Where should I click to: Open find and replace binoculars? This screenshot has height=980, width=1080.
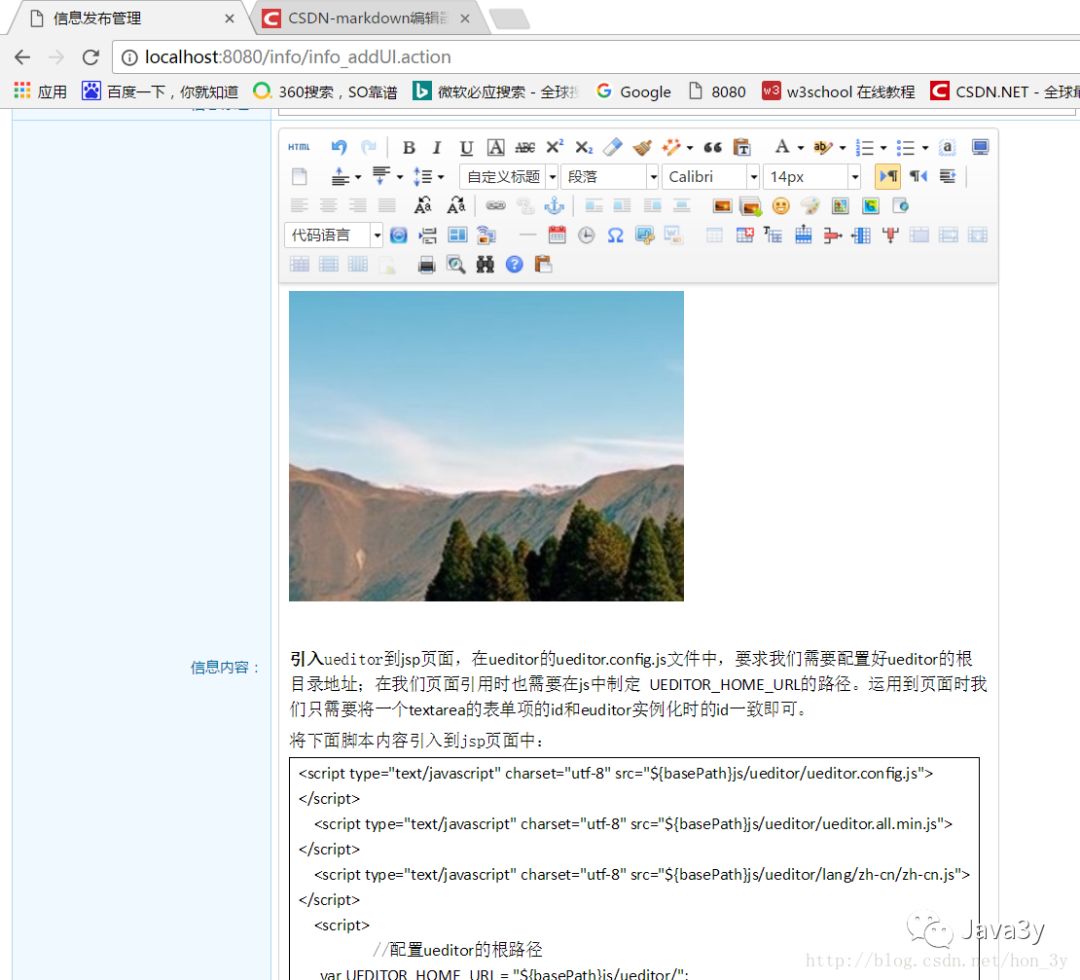(x=485, y=264)
